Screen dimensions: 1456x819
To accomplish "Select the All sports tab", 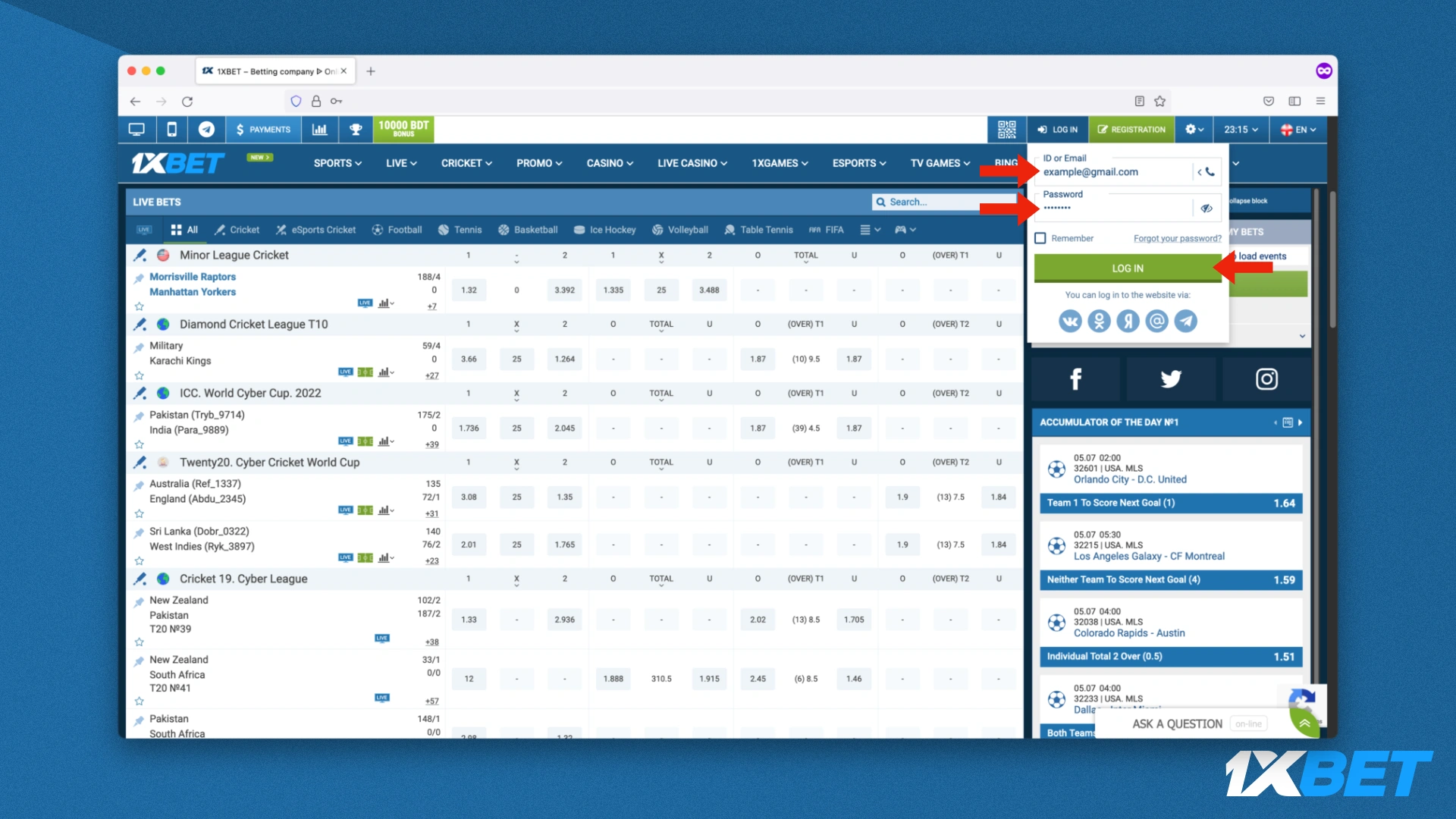I will 184,230.
